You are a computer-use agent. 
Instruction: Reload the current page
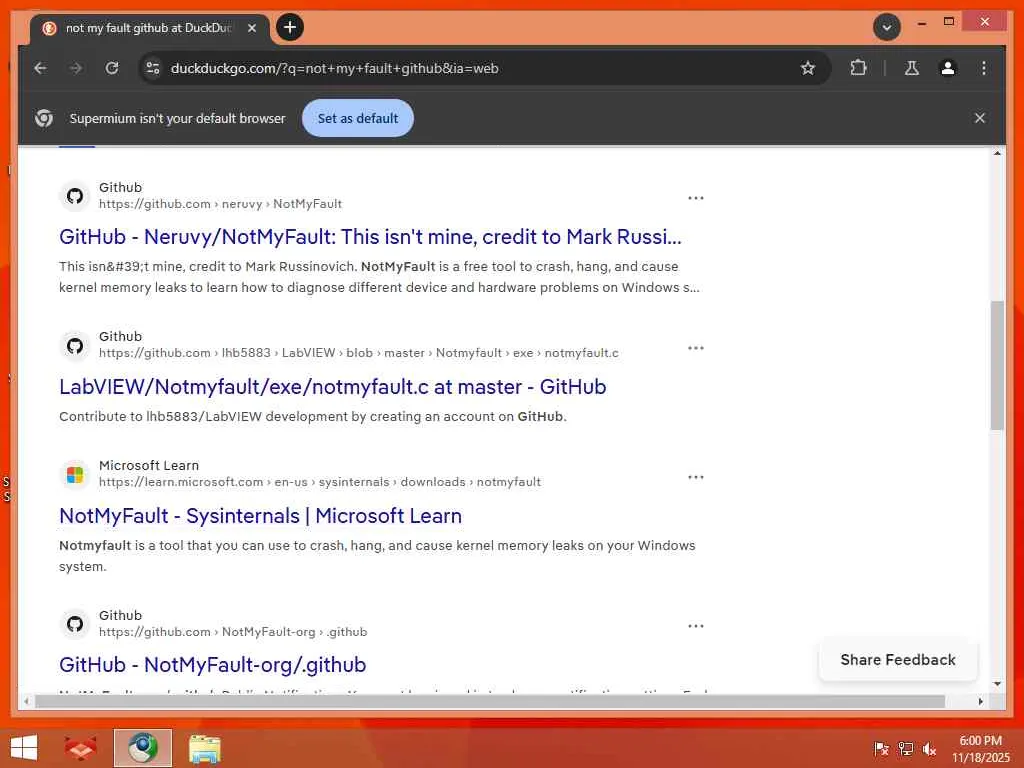pos(112,68)
